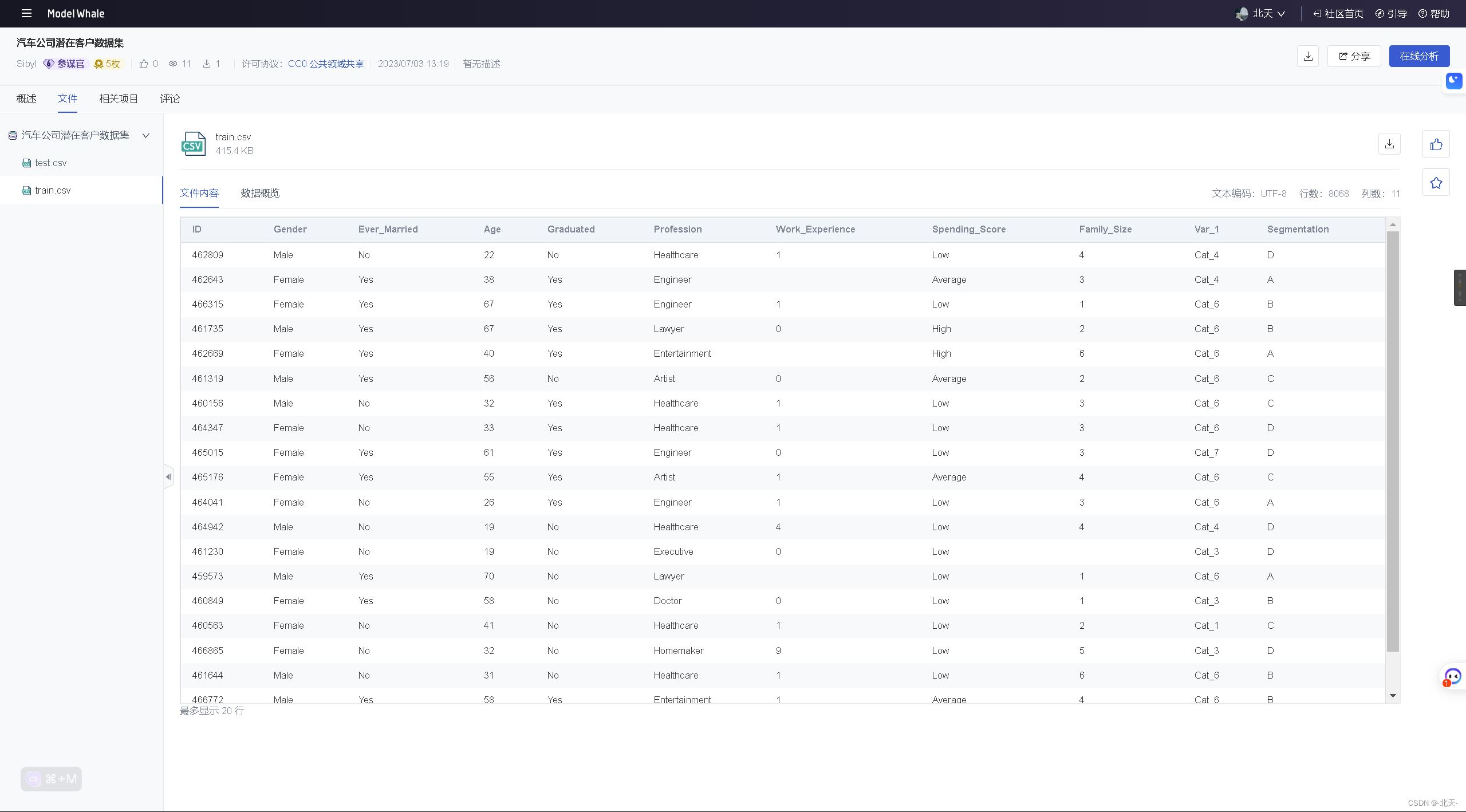Click the Work_Experience column header
Image resolution: width=1466 pixels, height=812 pixels.
815,229
